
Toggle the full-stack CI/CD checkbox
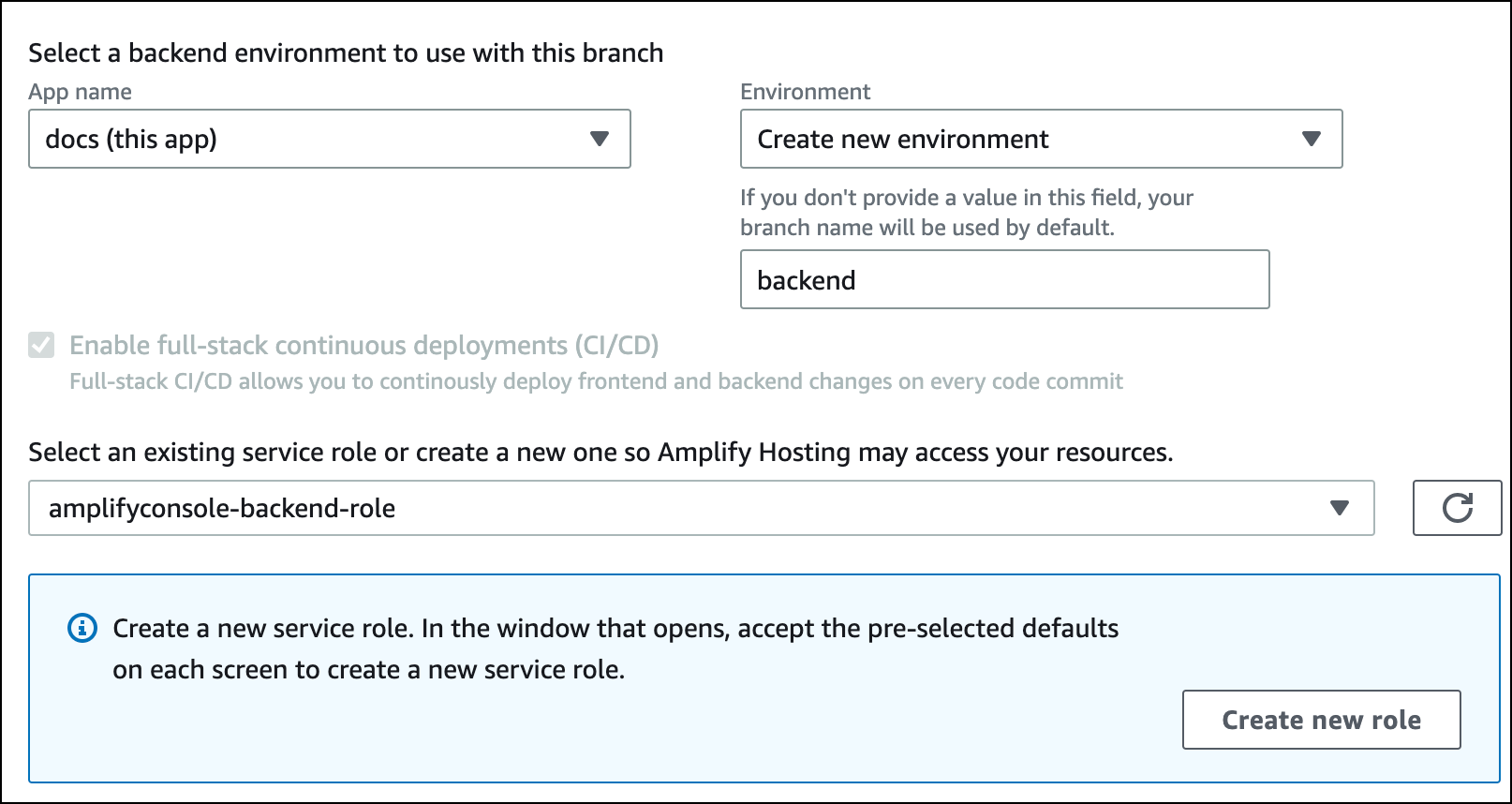41,346
